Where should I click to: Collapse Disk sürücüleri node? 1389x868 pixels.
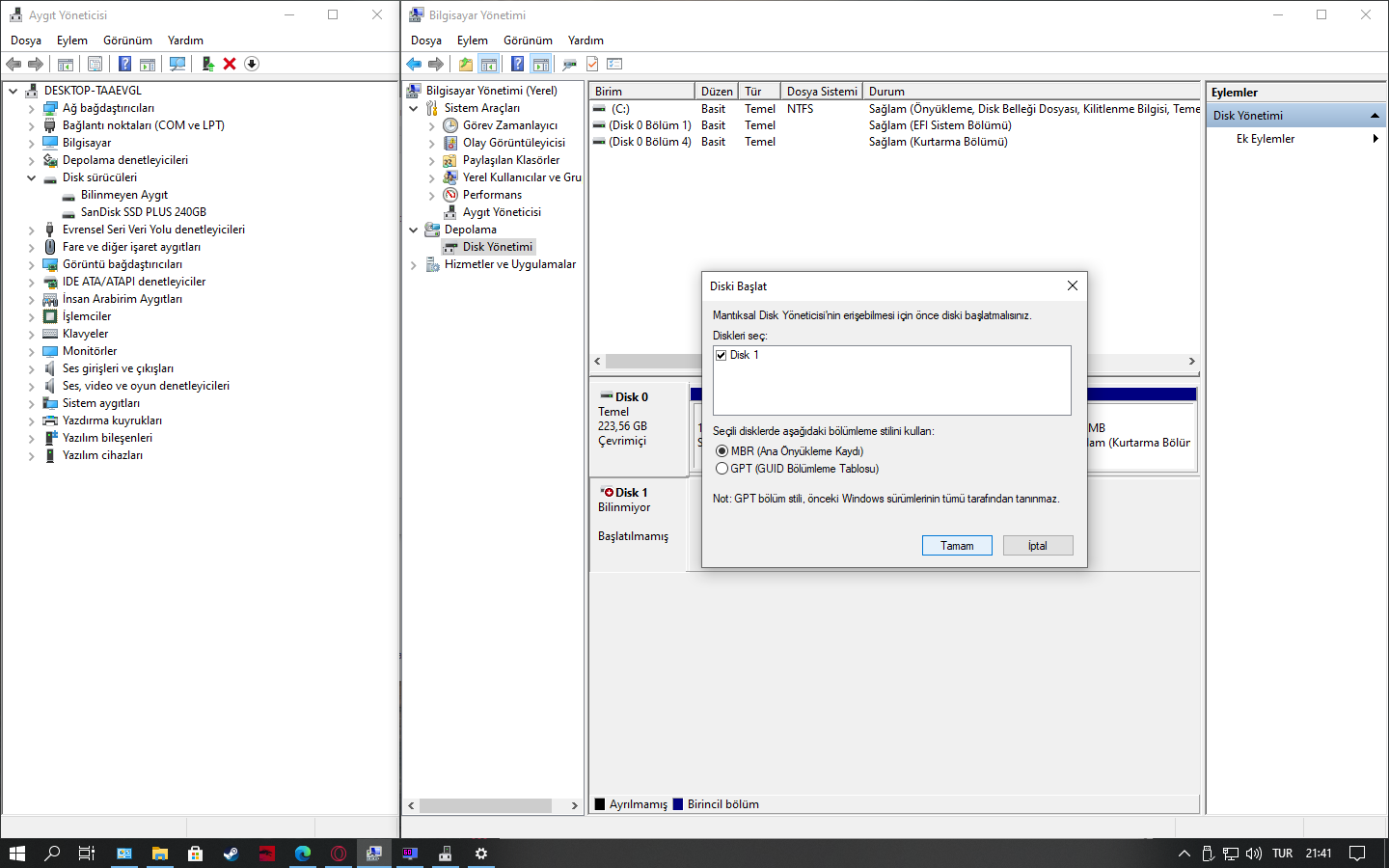[x=31, y=177]
